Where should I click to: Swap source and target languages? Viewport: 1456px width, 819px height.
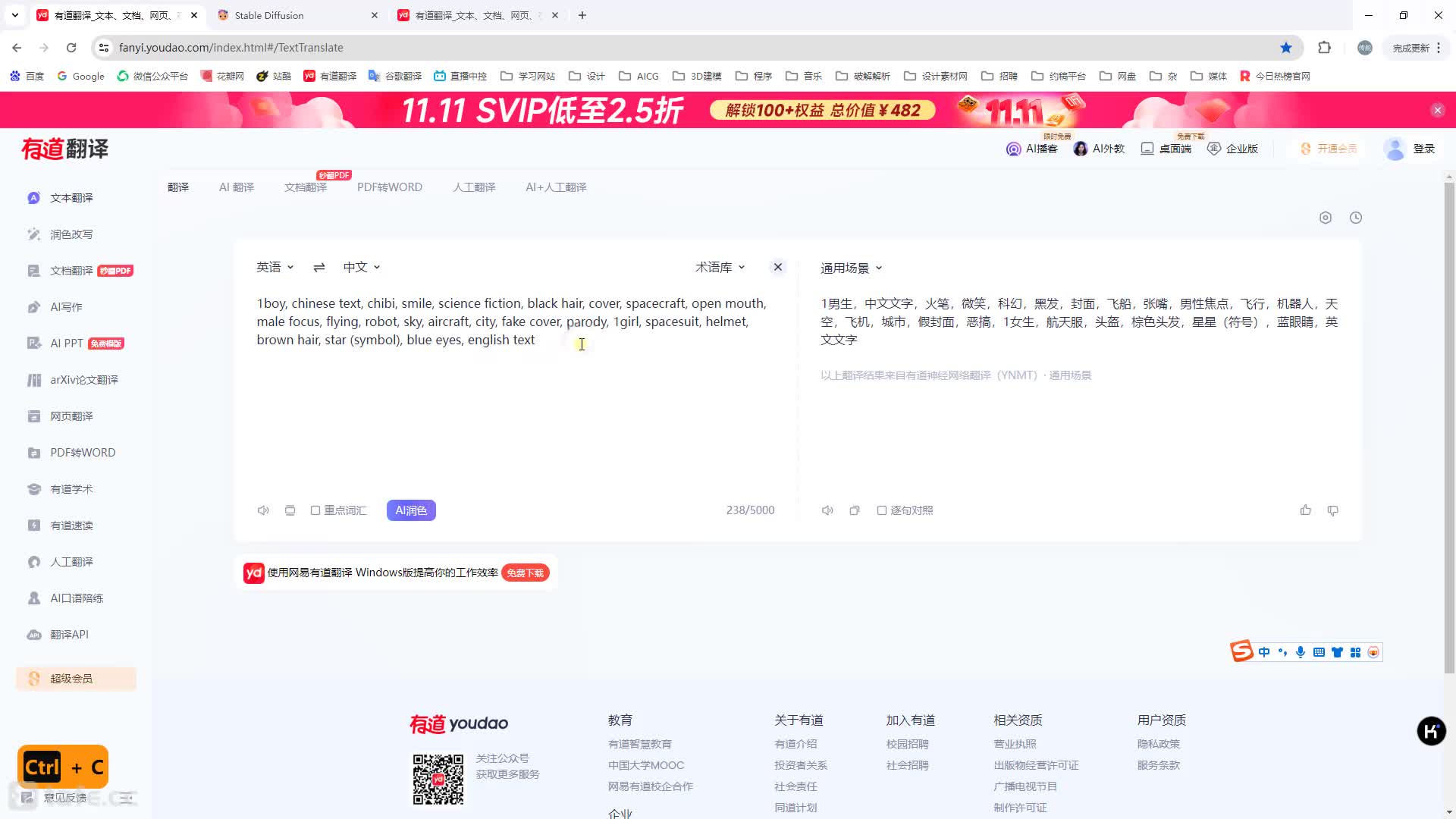point(319,267)
